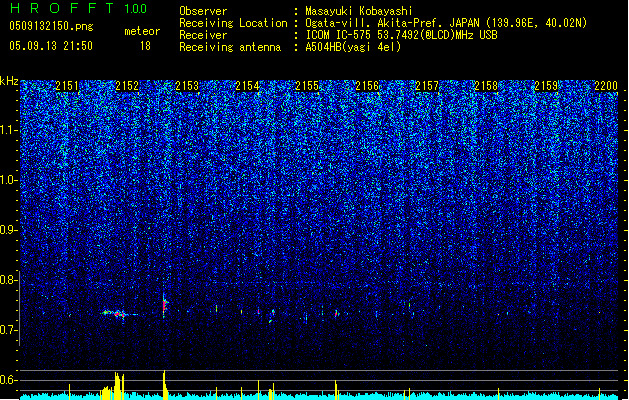Click the kHz axis unit label
Viewport: 629px width, 400px height.
(x=9, y=81)
